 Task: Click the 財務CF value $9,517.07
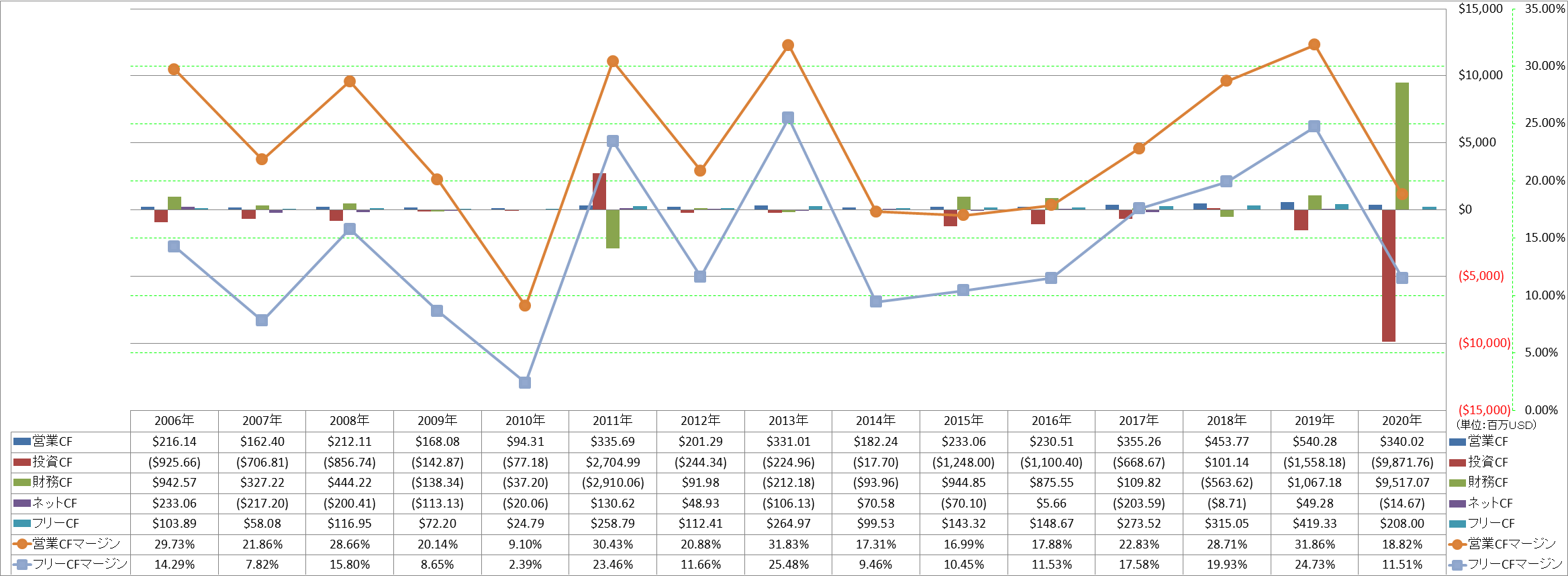(1402, 483)
